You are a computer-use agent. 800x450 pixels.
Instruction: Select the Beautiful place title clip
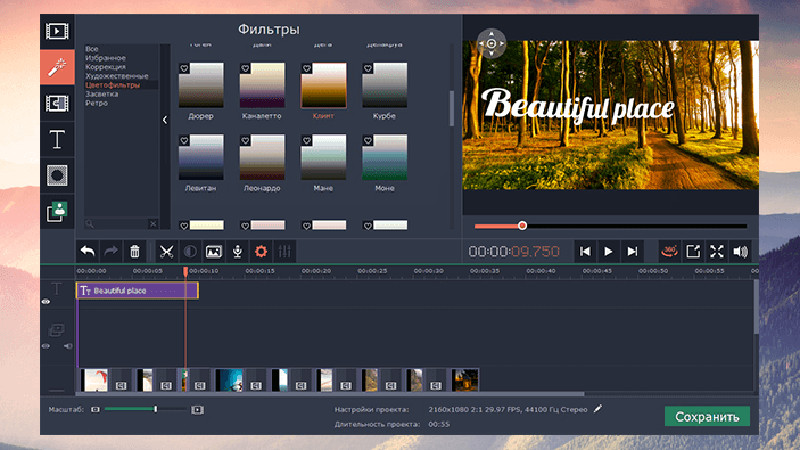[138, 290]
